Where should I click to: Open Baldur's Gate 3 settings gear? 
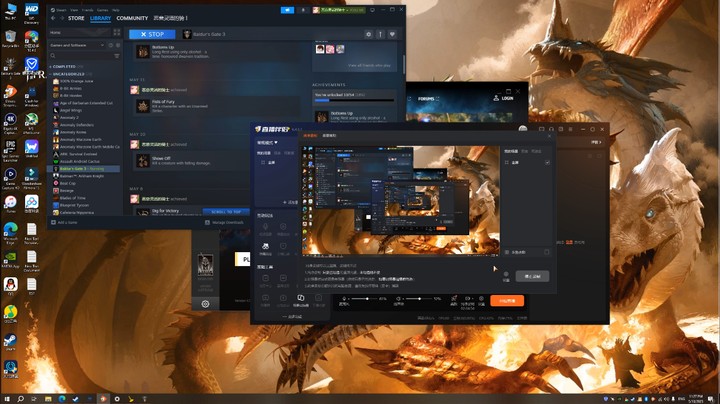(368, 34)
